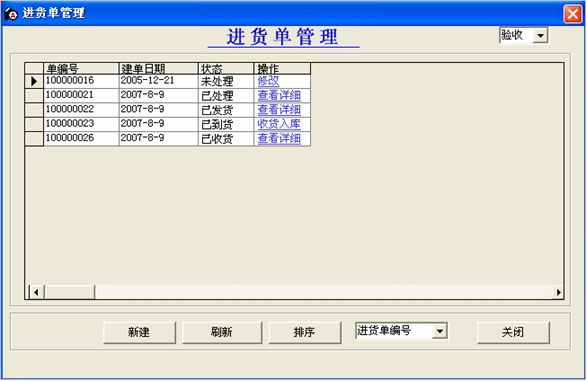This screenshot has height=381, width=587.
Task: Select row header of order 100000022
Action: tap(34, 110)
